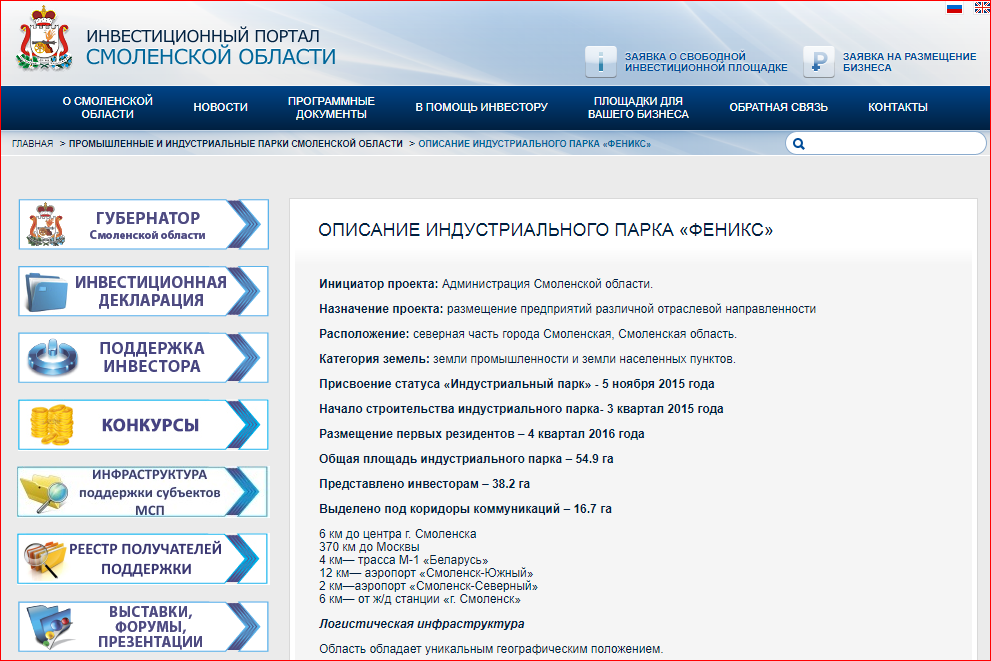The image size is (991, 661).
Task: Open industrial parks breadcrumb link
Action: pos(236,144)
